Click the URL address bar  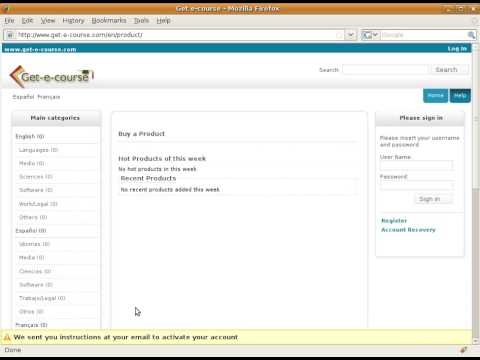pyautogui.click(x=177, y=35)
